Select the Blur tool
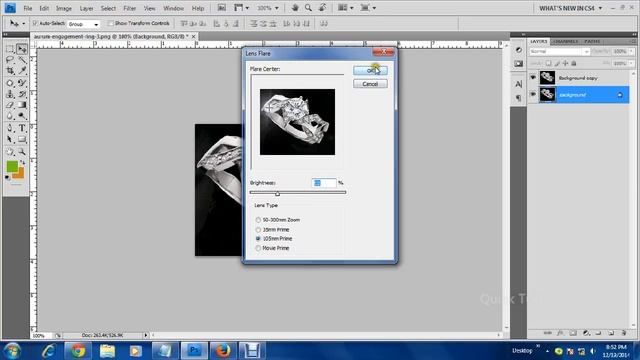This screenshot has height=360, width=640. 10,116
